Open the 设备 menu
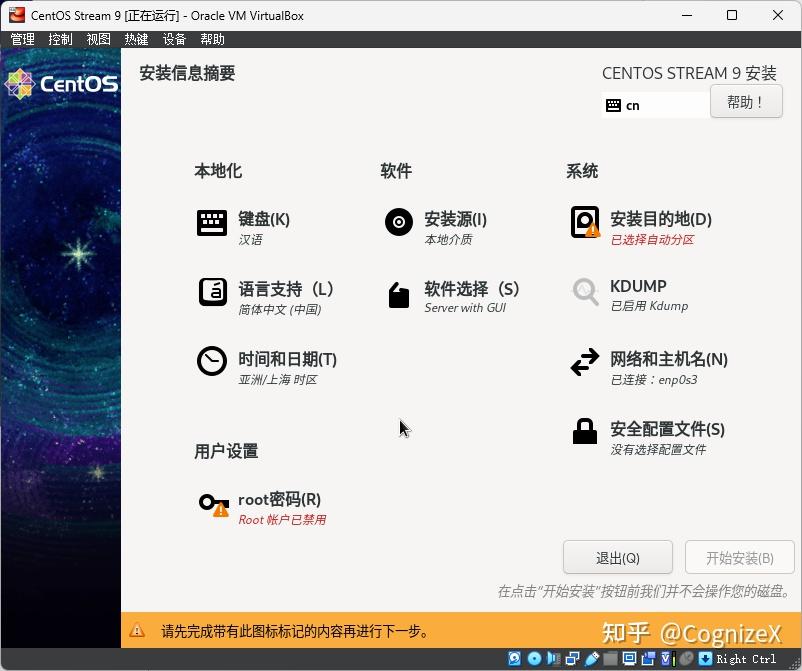This screenshot has height=671, width=802. coord(172,39)
